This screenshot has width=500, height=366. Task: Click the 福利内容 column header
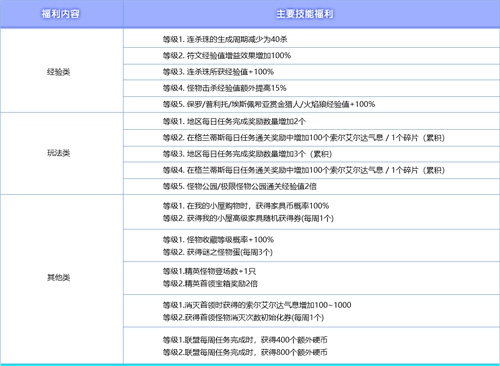[61, 14]
